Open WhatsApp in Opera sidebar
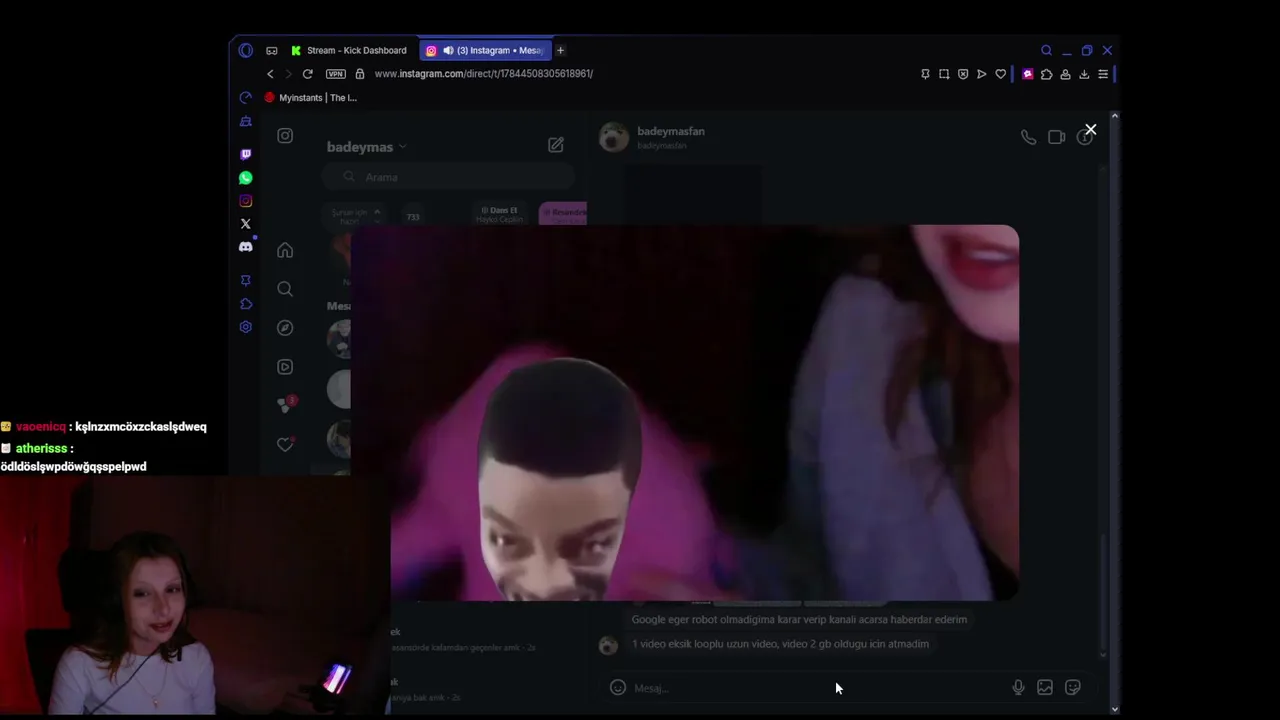The height and width of the screenshot is (720, 1280). point(246,177)
